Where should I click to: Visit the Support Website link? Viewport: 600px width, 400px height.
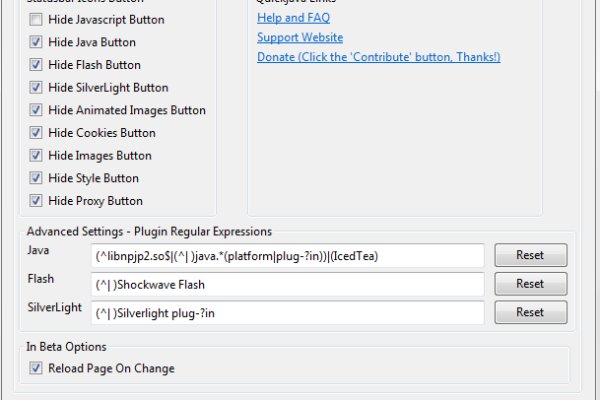(x=300, y=37)
